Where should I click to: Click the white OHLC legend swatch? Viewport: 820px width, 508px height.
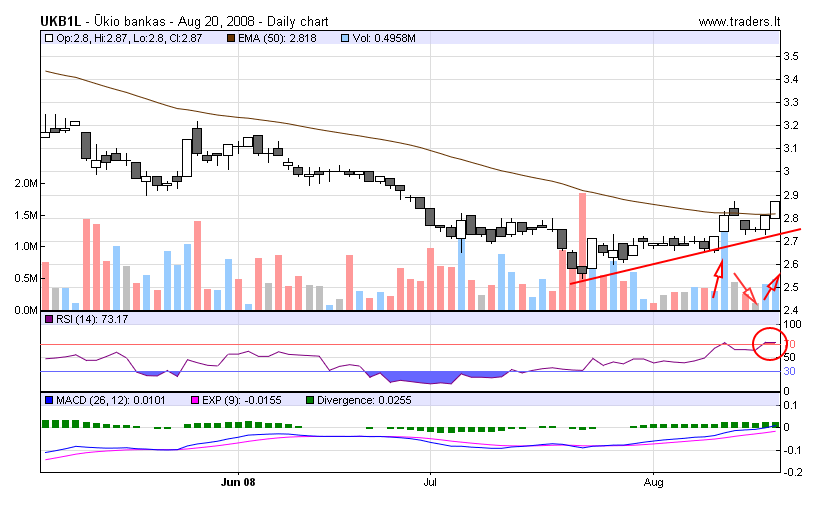[x=49, y=38]
